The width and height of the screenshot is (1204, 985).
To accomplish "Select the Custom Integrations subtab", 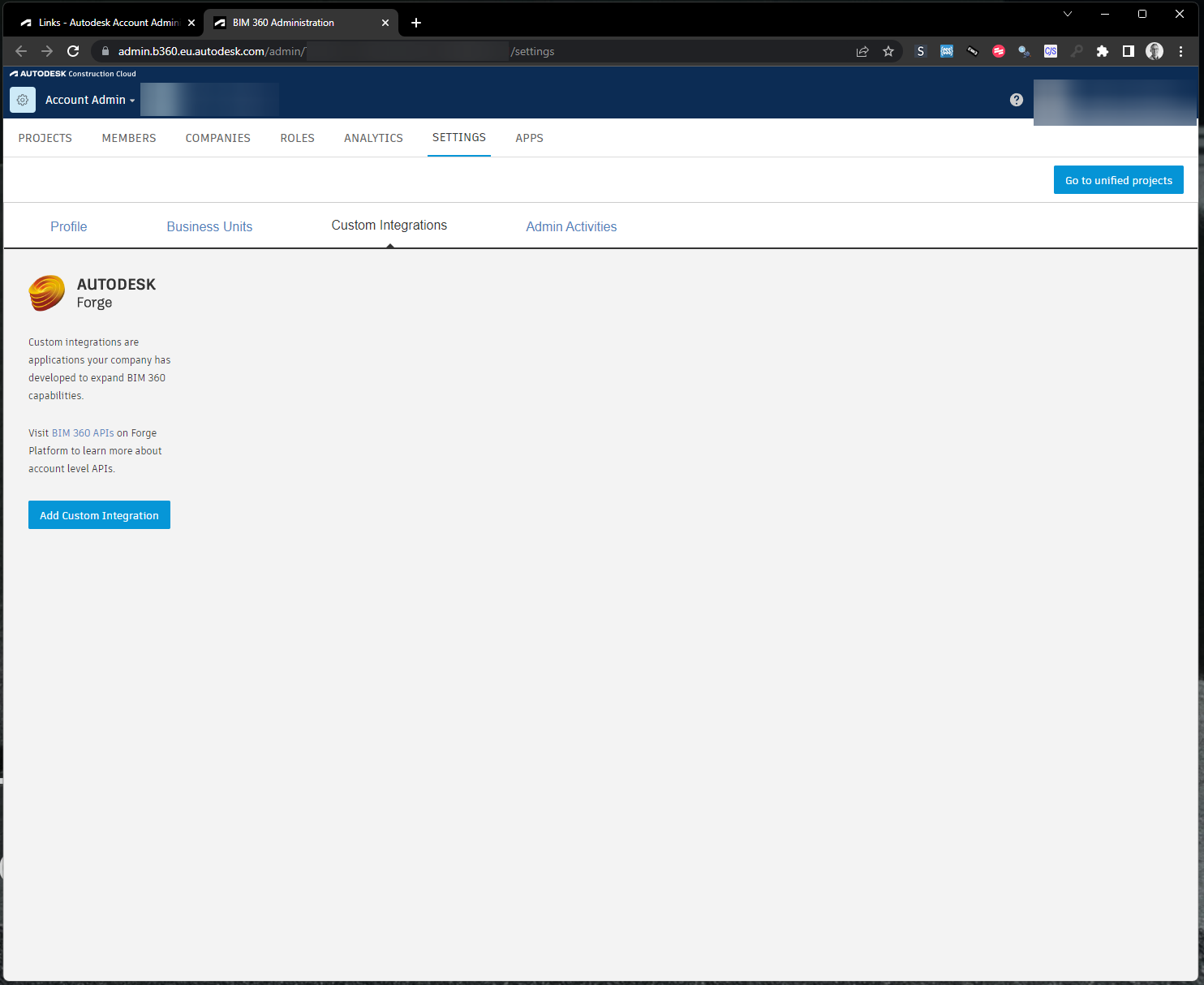I will 389,225.
